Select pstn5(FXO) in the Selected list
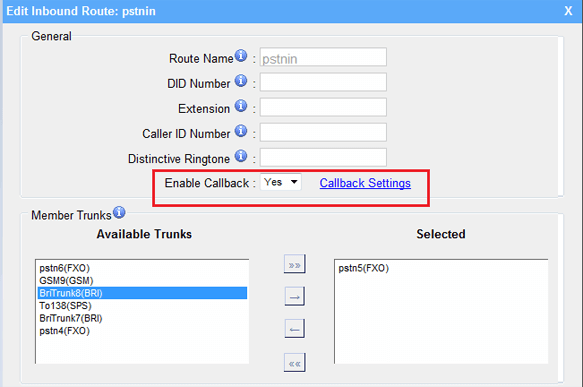The image size is (583, 387). coord(441,268)
